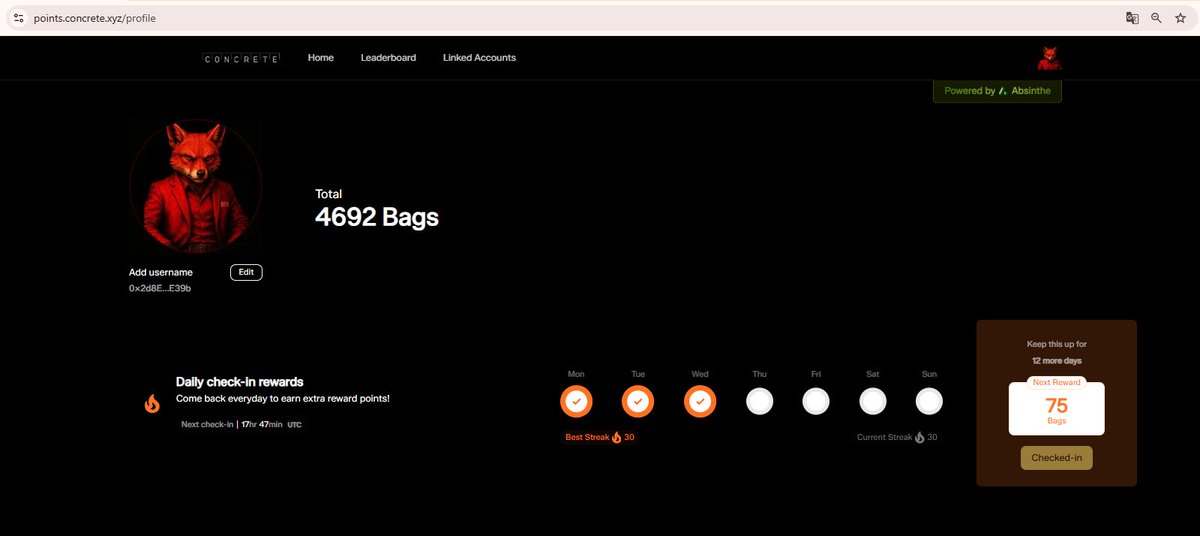The width and height of the screenshot is (1200, 536).
Task: Click the Daily check-in rewards heading
Action: pos(240,382)
